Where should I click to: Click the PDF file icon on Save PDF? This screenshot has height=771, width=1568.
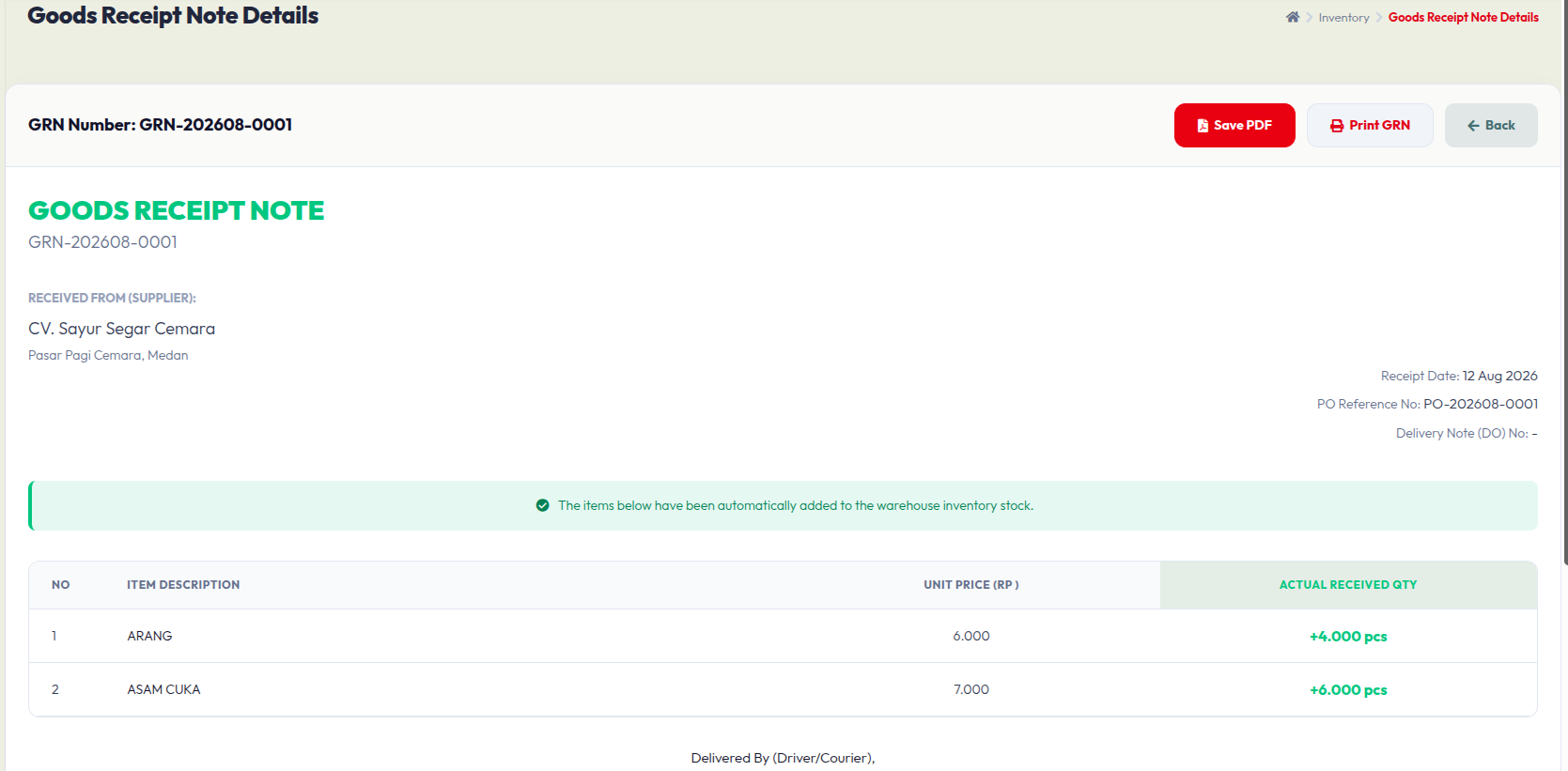pyautogui.click(x=1203, y=126)
